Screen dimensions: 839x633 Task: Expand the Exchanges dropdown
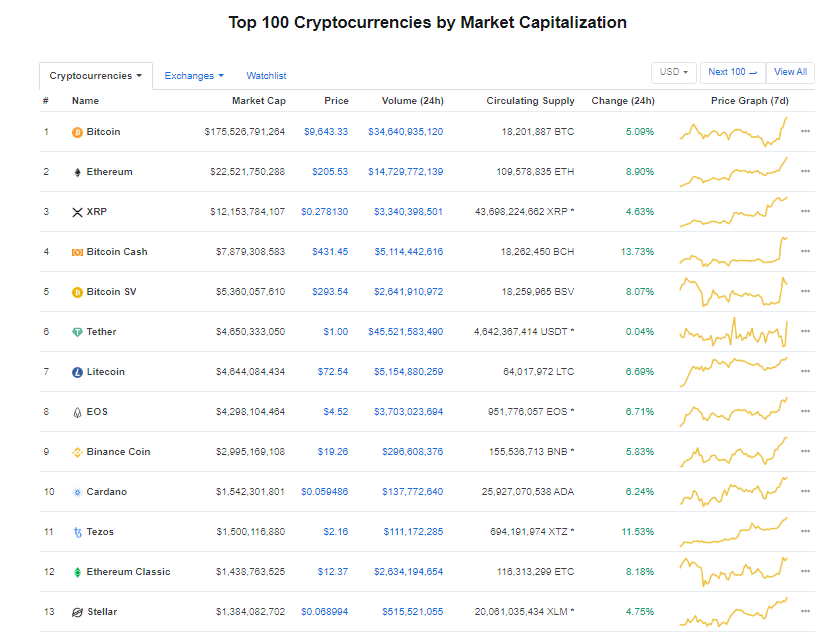pyautogui.click(x=194, y=76)
